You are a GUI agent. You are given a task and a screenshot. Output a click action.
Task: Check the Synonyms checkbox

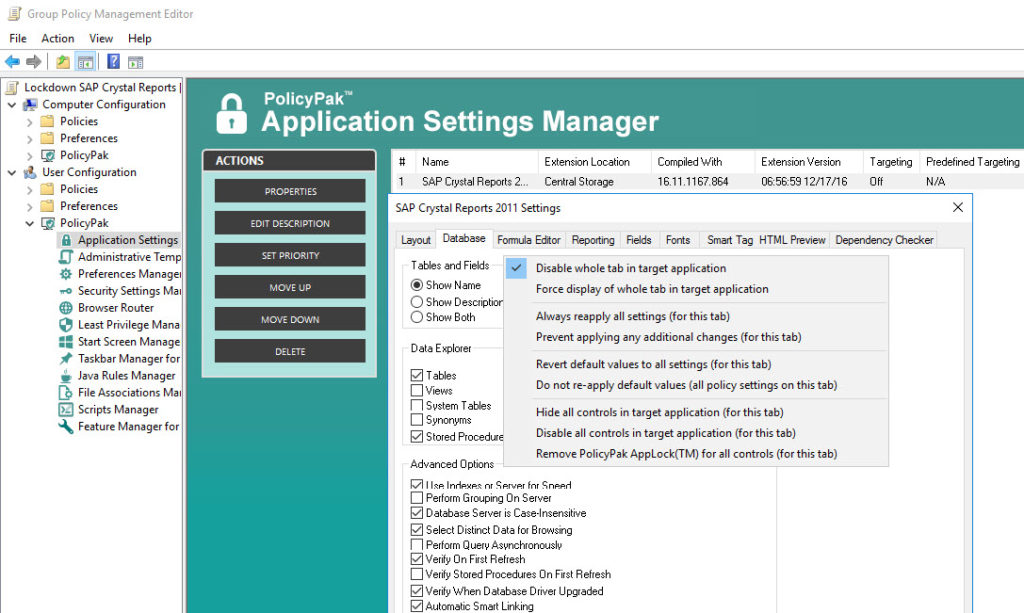click(417, 420)
